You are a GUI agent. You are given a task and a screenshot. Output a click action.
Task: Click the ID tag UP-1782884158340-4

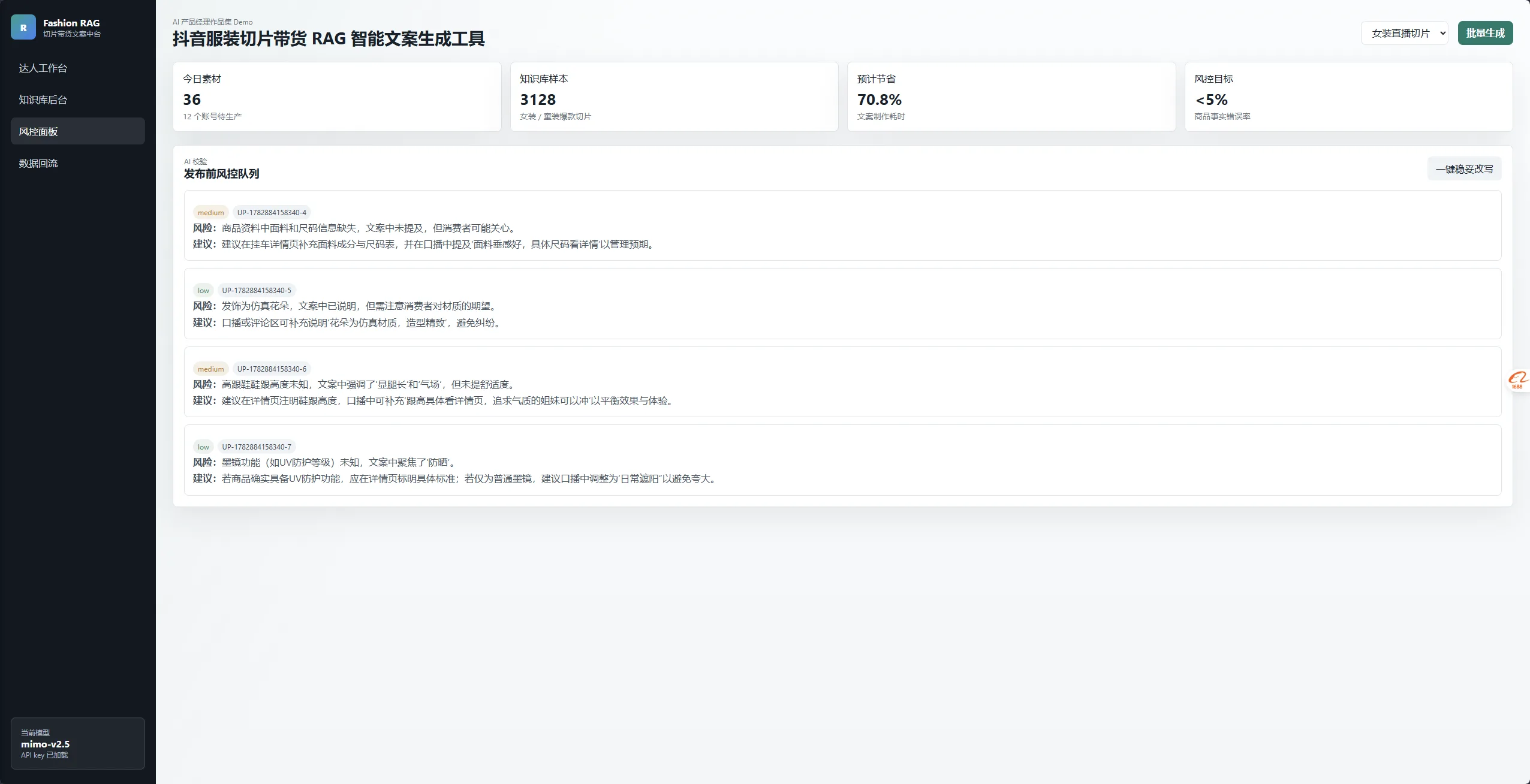[272, 212]
